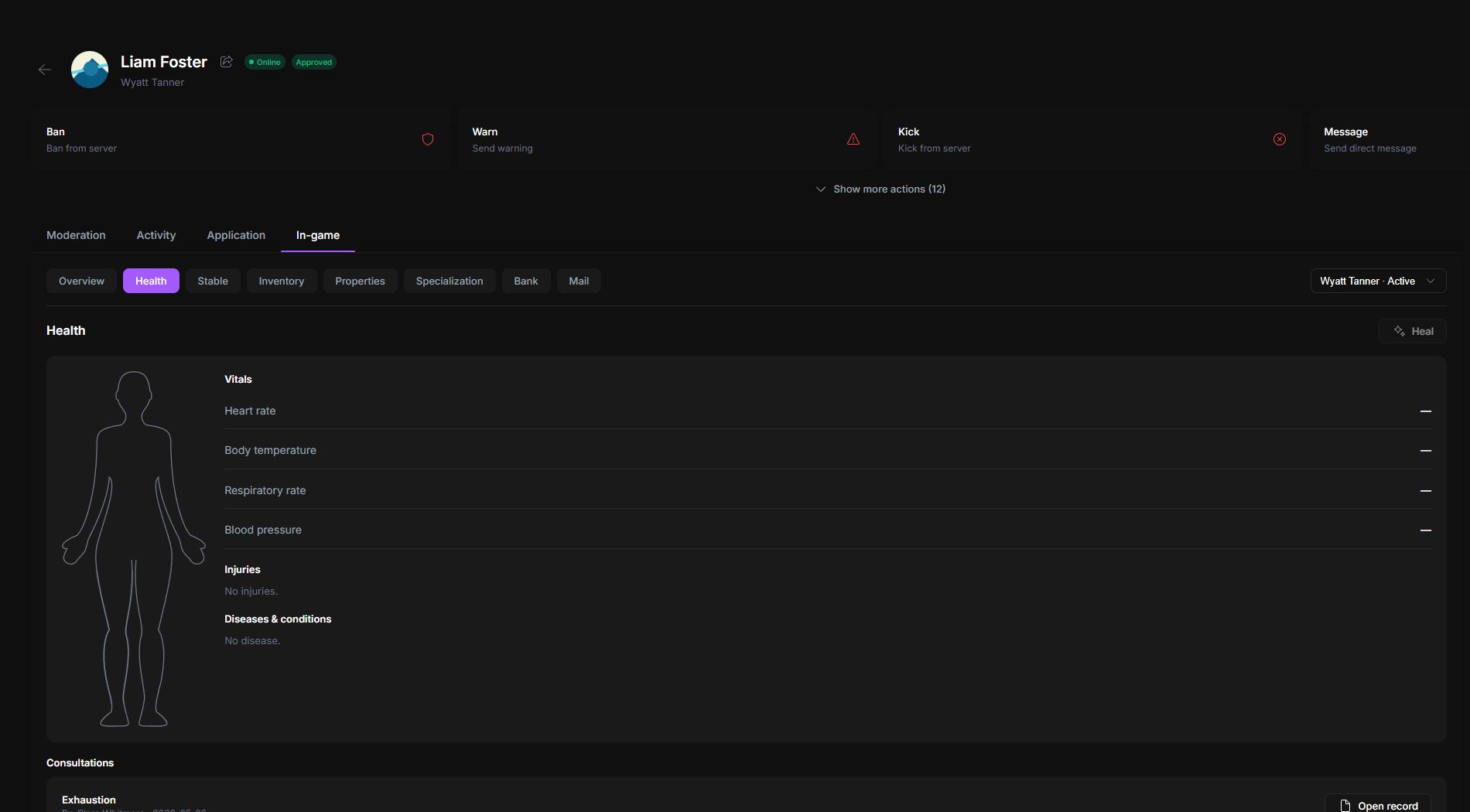
Task: Click Liam Foster's avatar image
Action: coord(90,70)
